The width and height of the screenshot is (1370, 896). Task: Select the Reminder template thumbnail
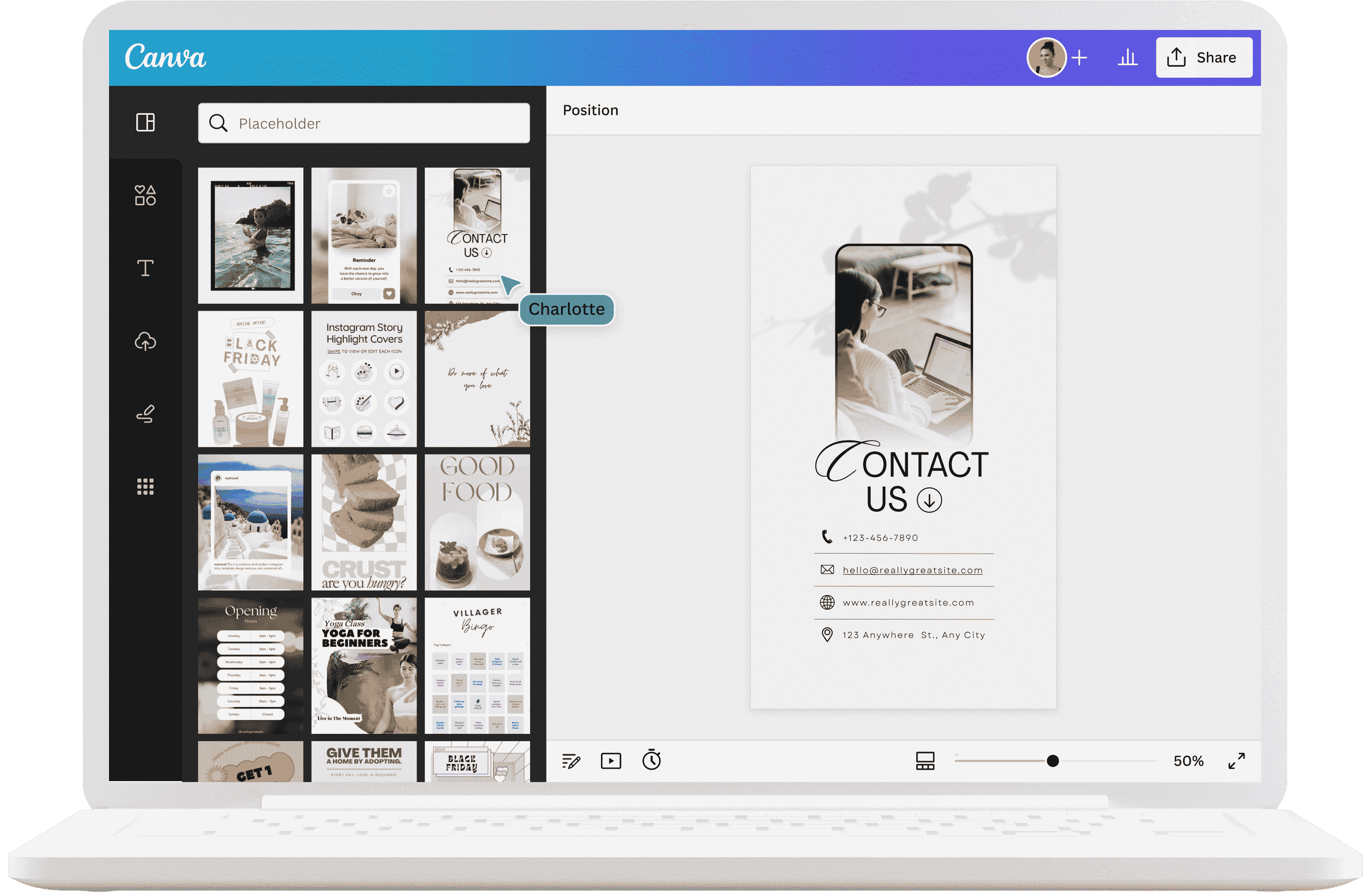(x=364, y=235)
